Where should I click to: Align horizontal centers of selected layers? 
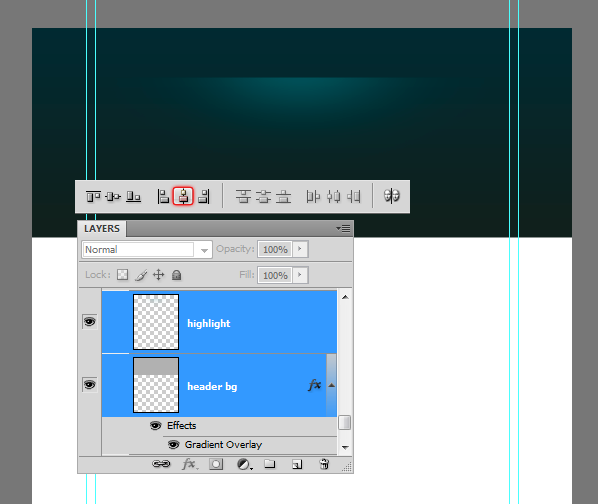[x=183, y=196]
